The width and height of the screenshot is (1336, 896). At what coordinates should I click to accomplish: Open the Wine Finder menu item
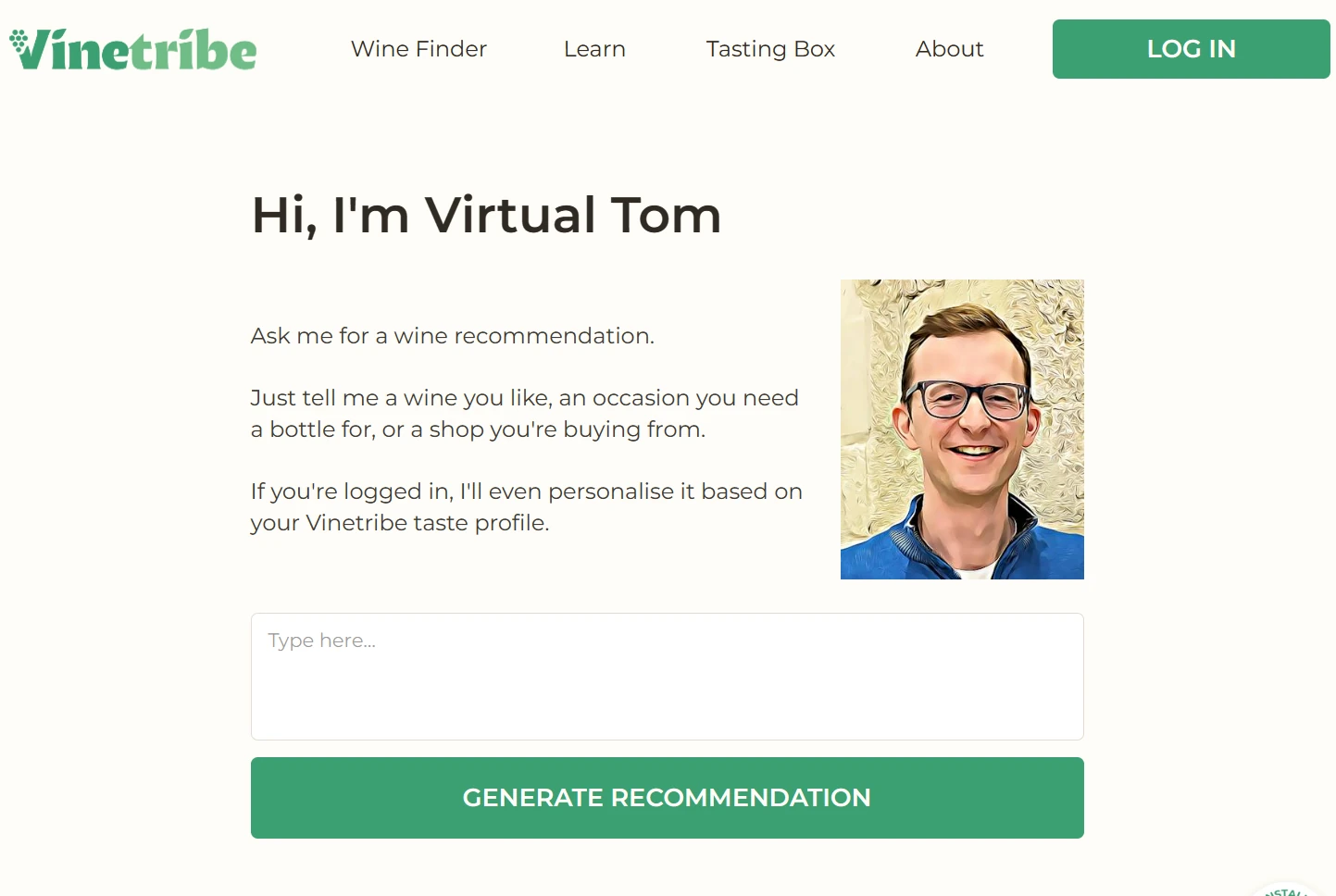[418, 49]
